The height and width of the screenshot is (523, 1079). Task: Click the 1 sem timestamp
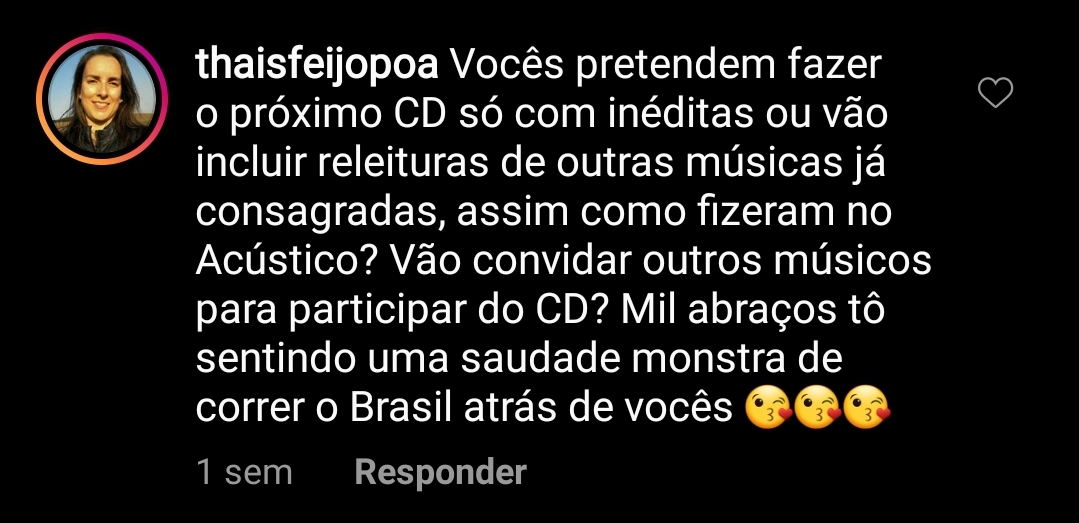pyautogui.click(x=244, y=473)
